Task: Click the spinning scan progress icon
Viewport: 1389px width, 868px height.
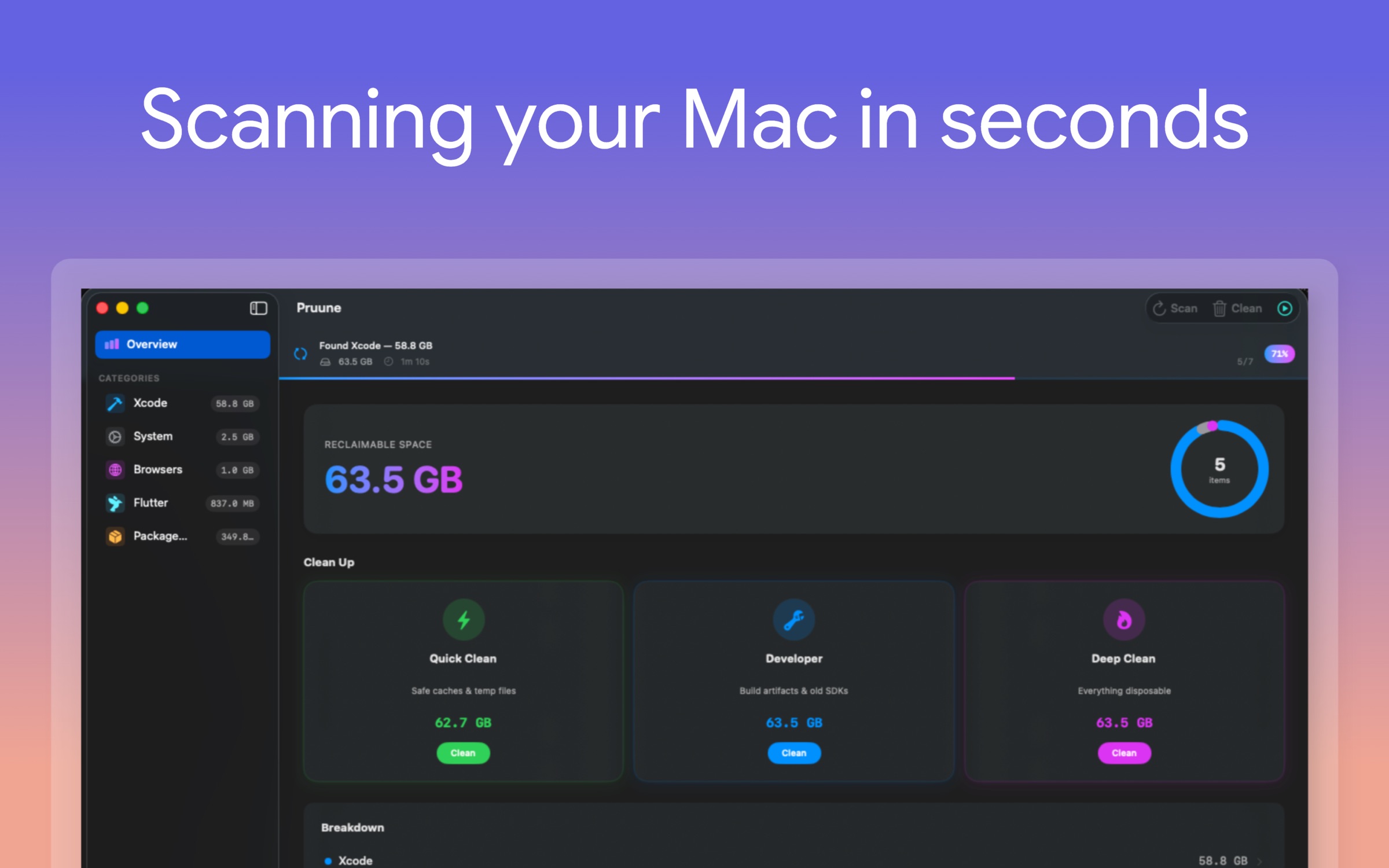Action: pos(300,354)
